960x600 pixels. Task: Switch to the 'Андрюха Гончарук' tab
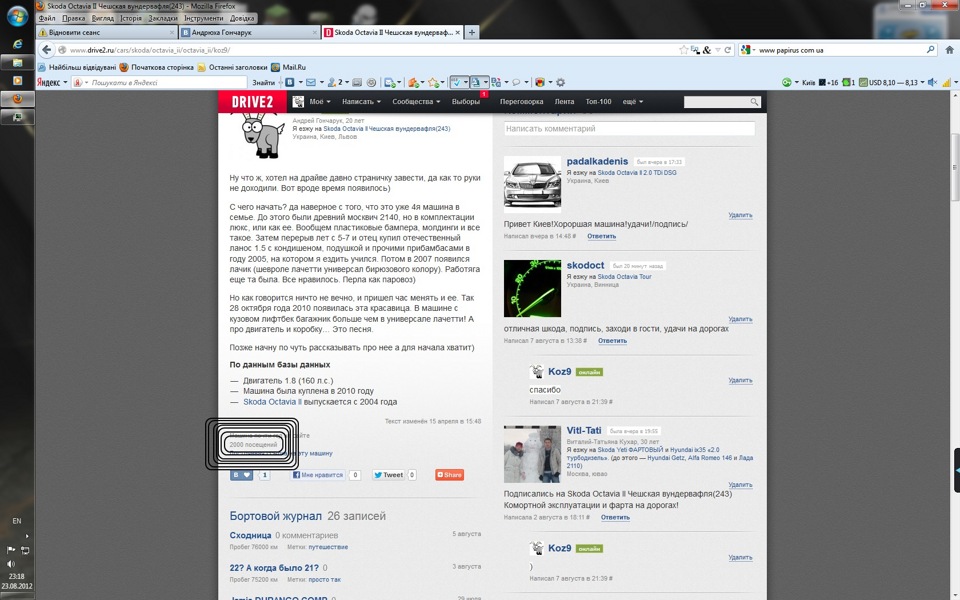click(250, 32)
